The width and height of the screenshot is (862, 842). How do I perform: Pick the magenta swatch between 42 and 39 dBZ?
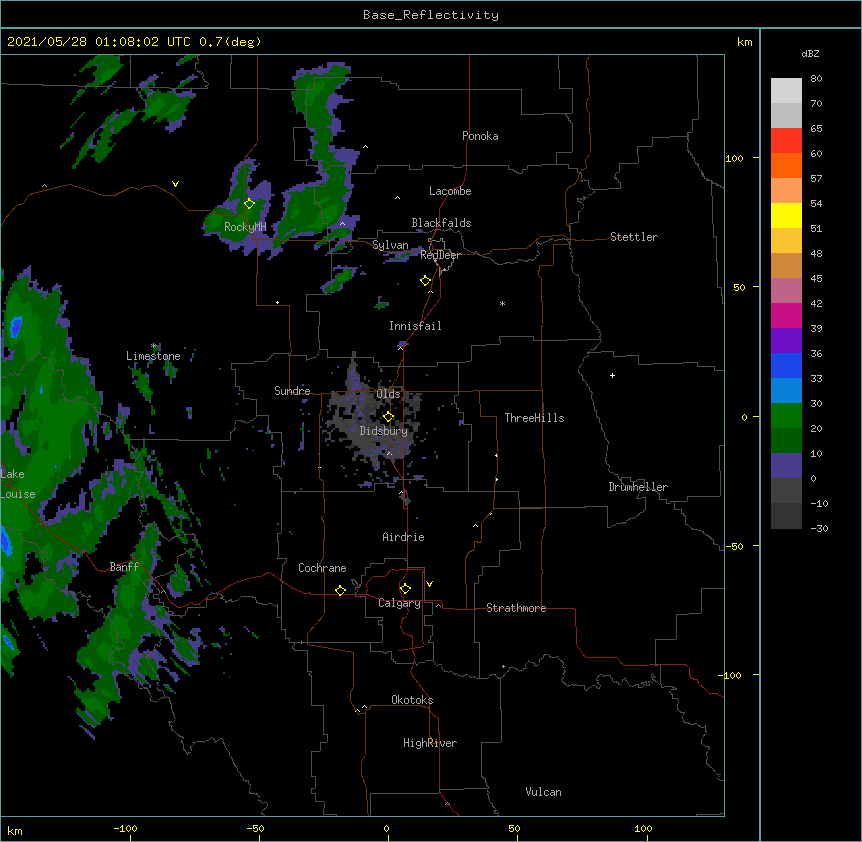coord(786,315)
